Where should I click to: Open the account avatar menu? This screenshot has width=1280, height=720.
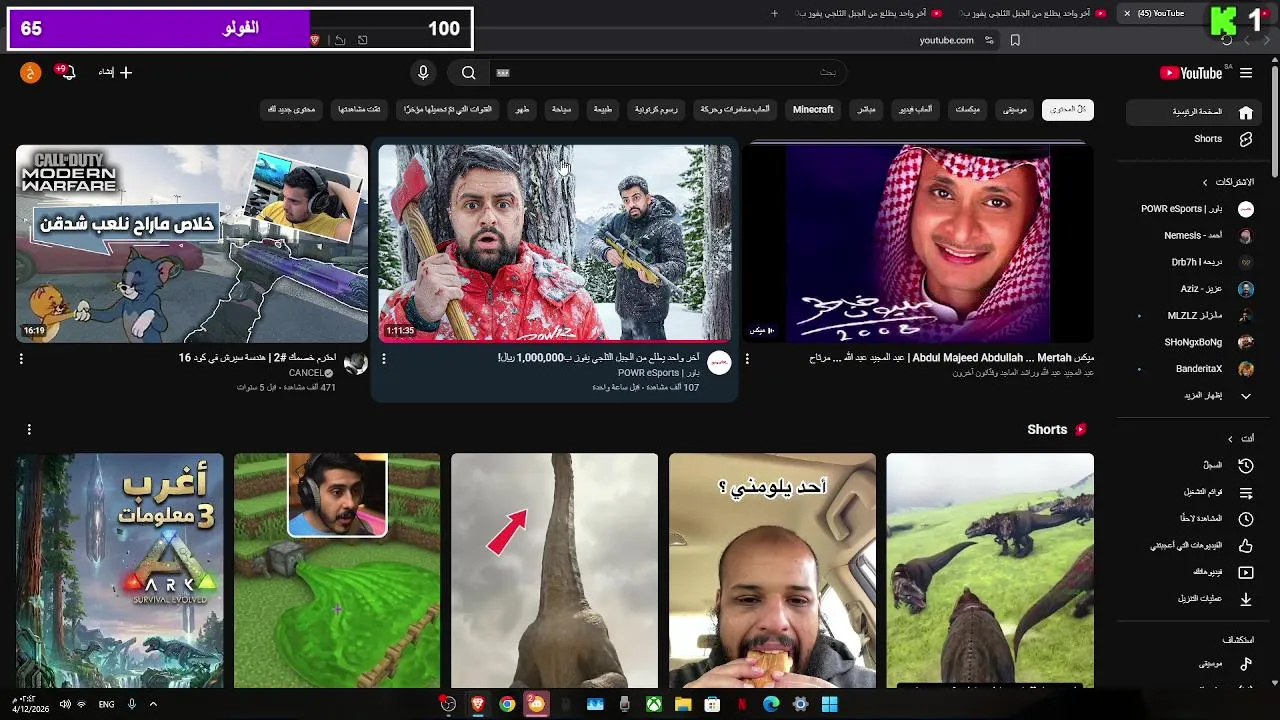point(31,72)
